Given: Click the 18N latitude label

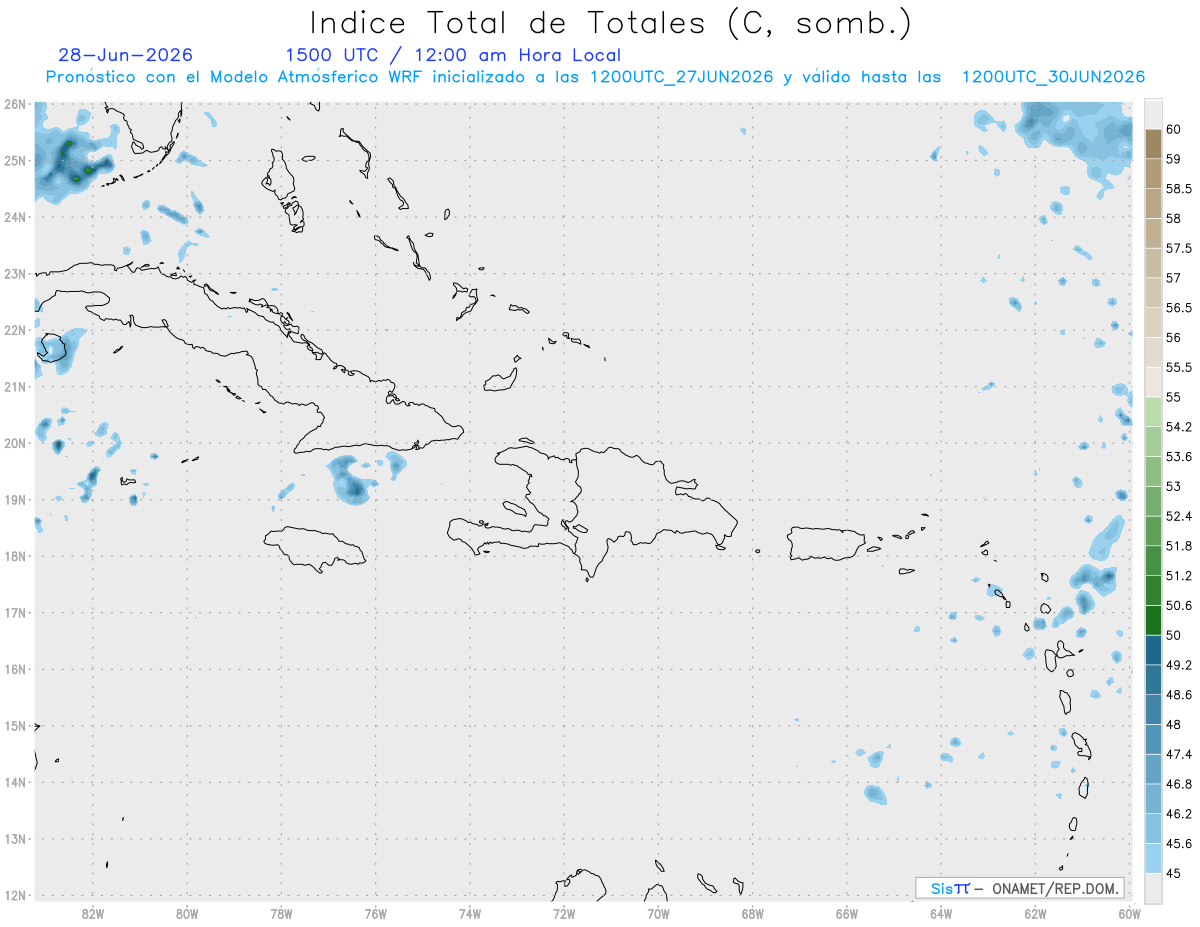Looking at the screenshot, I should point(14,556).
